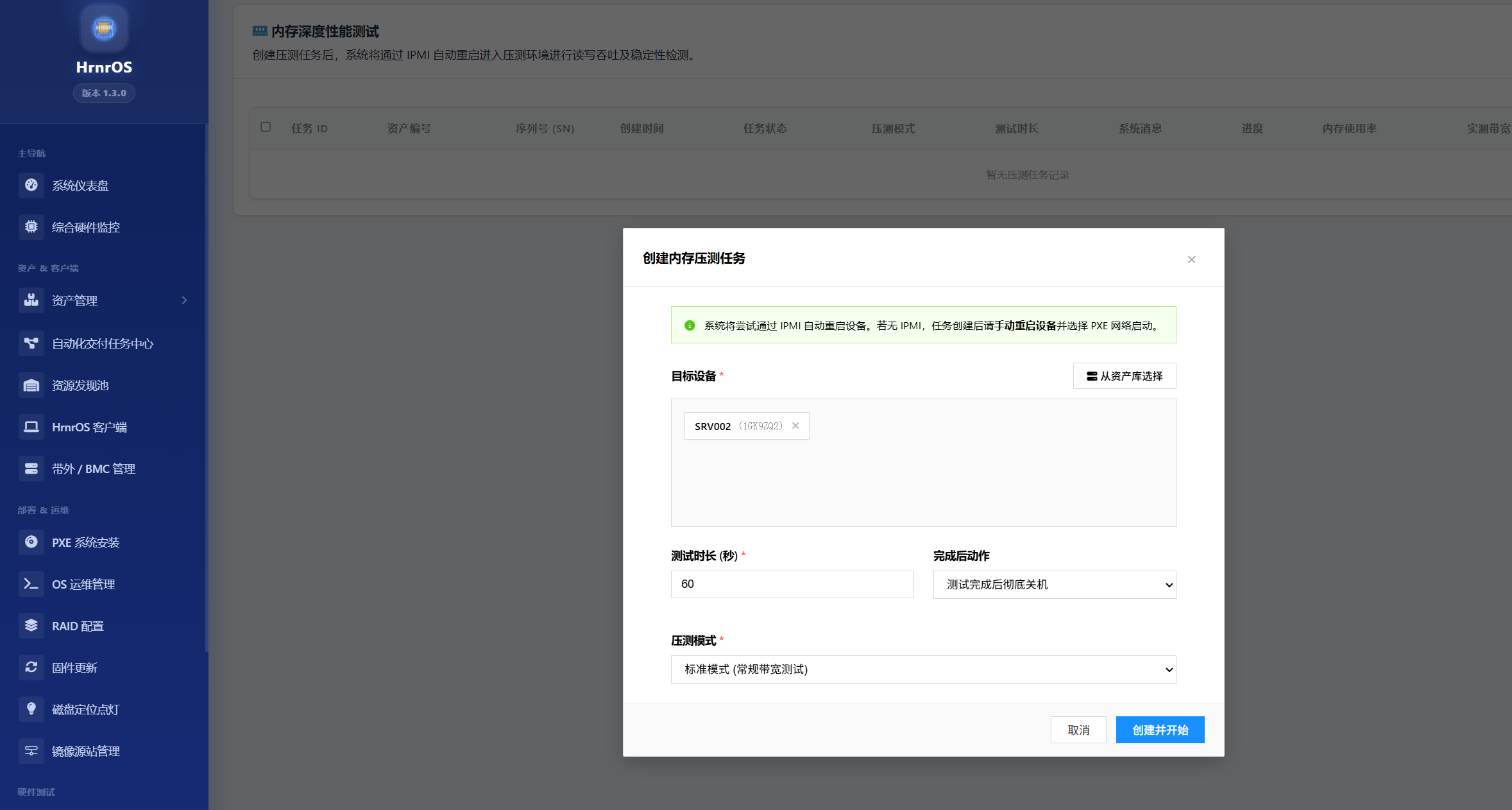Image resolution: width=1512 pixels, height=810 pixels.
Task: Remove SRV002 device tag with its X
Action: click(x=795, y=426)
